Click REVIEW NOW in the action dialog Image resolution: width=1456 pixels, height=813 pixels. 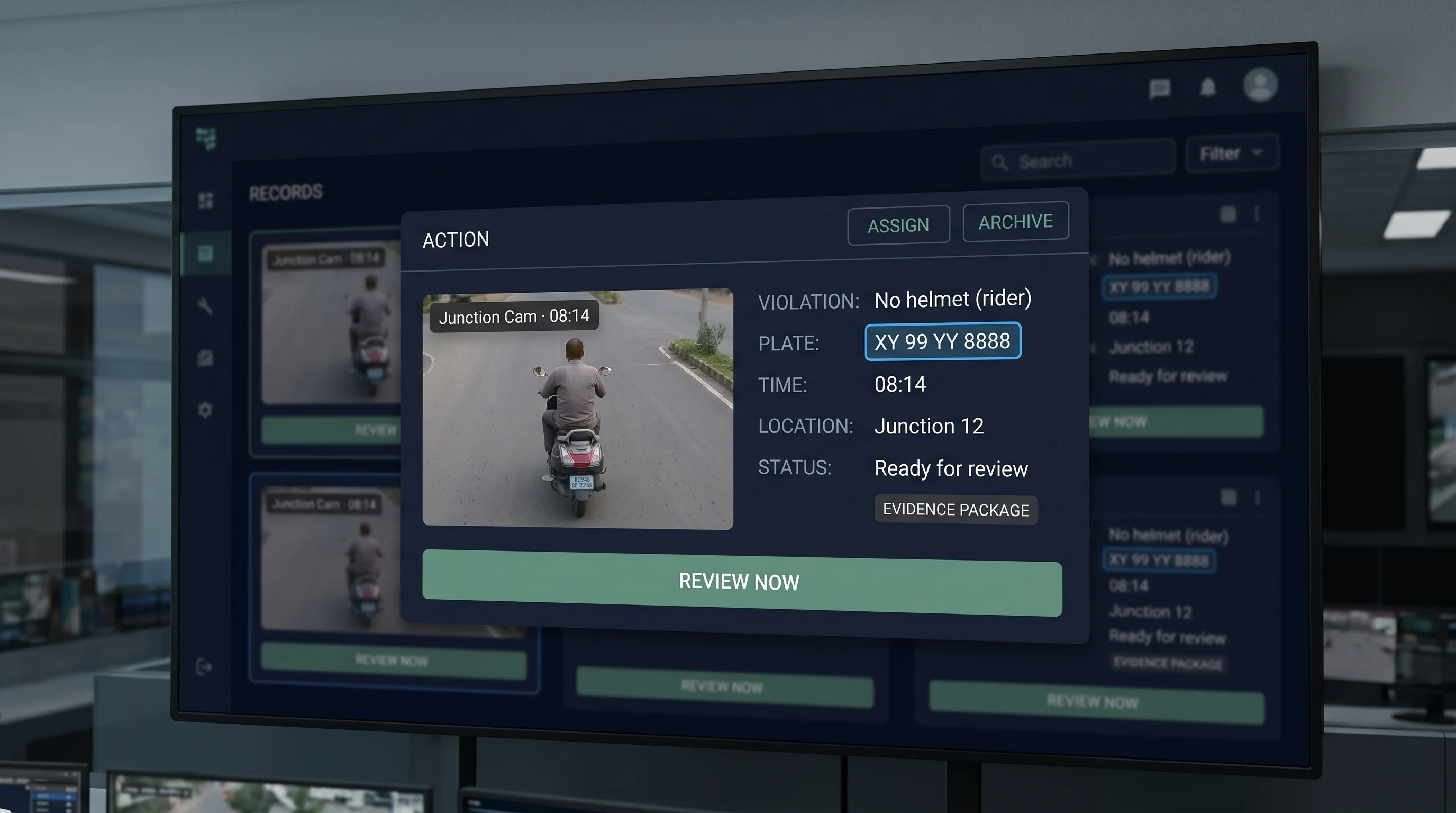742,582
